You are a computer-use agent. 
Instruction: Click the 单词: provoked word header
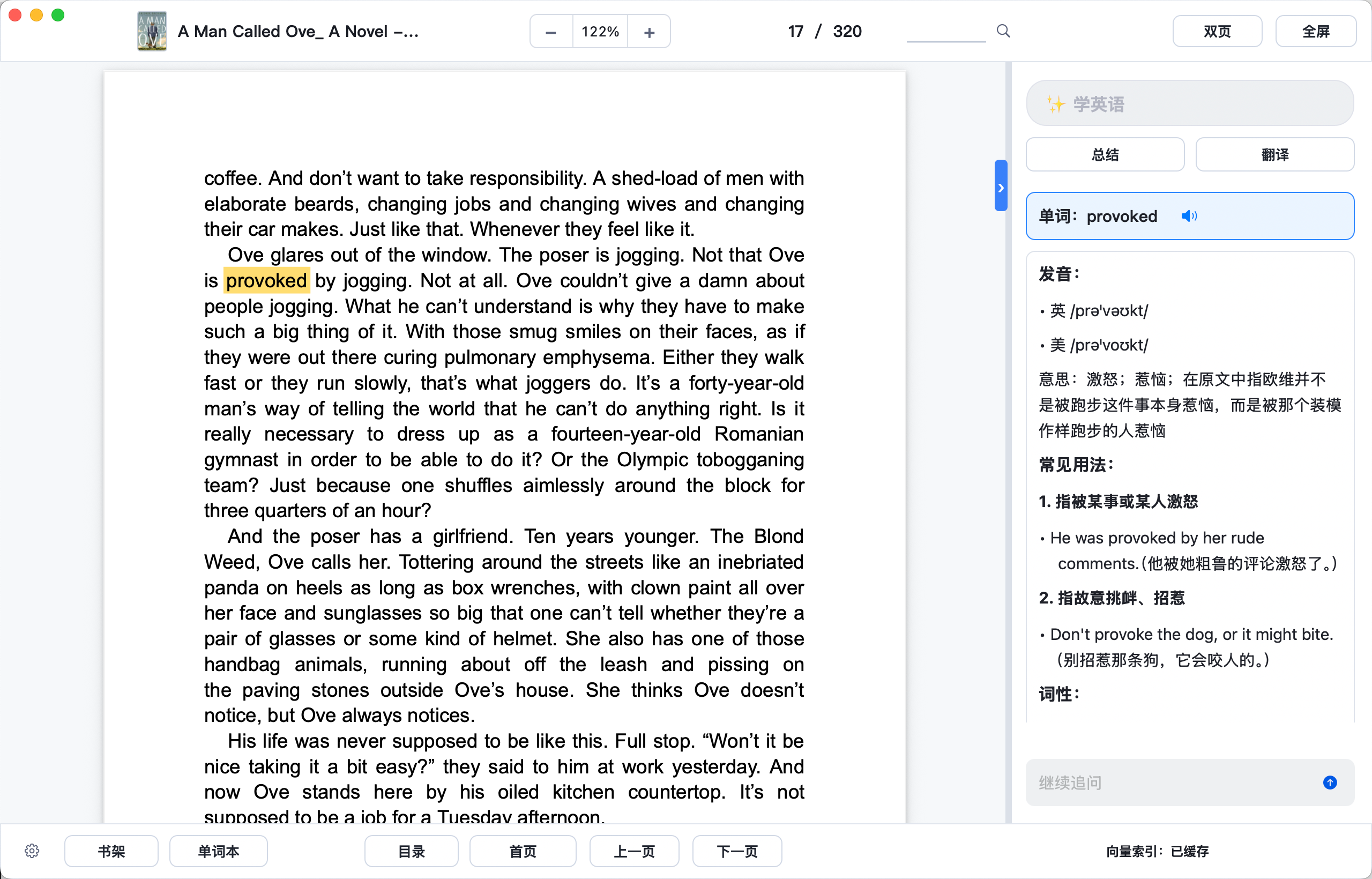click(x=1189, y=217)
